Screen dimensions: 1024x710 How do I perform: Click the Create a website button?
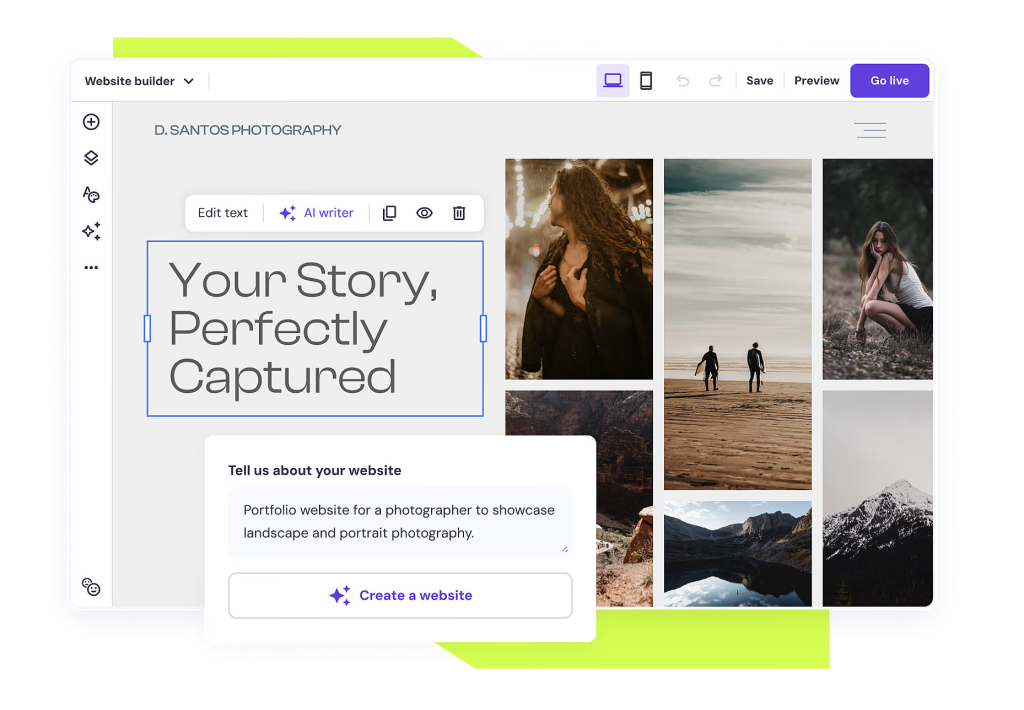click(x=400, y=595)
